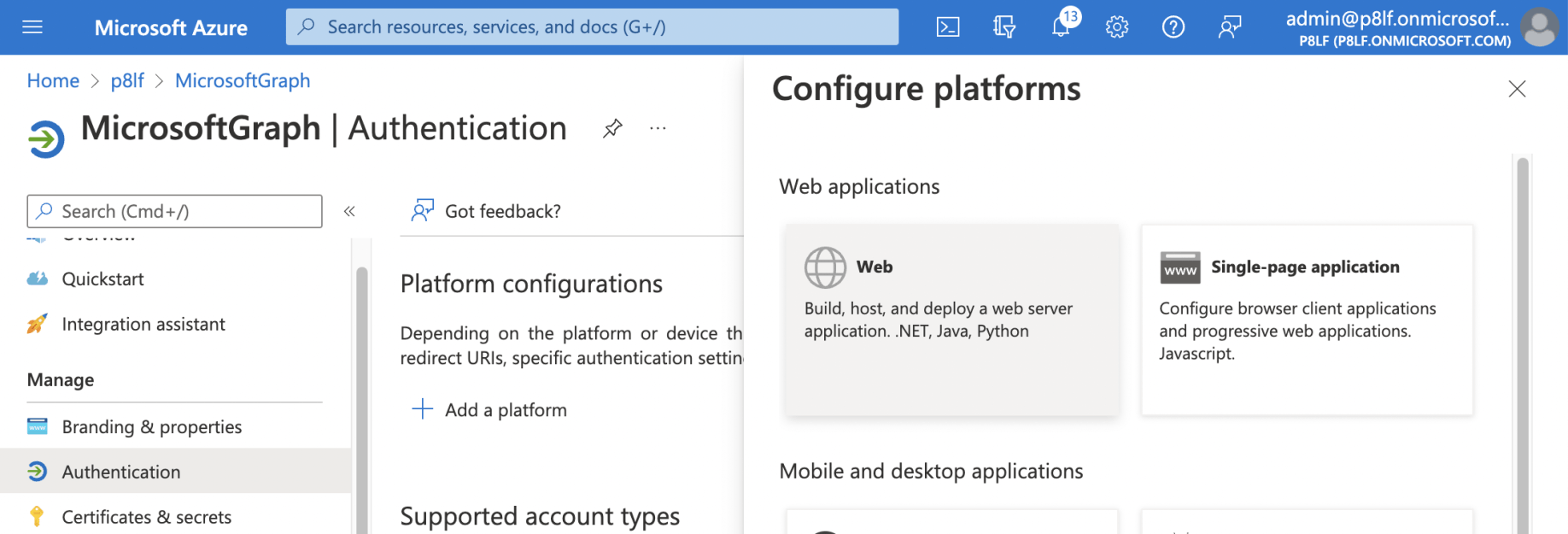Select Branding & properties menu item
This screenshot has height=534, width=1568.
151,426
